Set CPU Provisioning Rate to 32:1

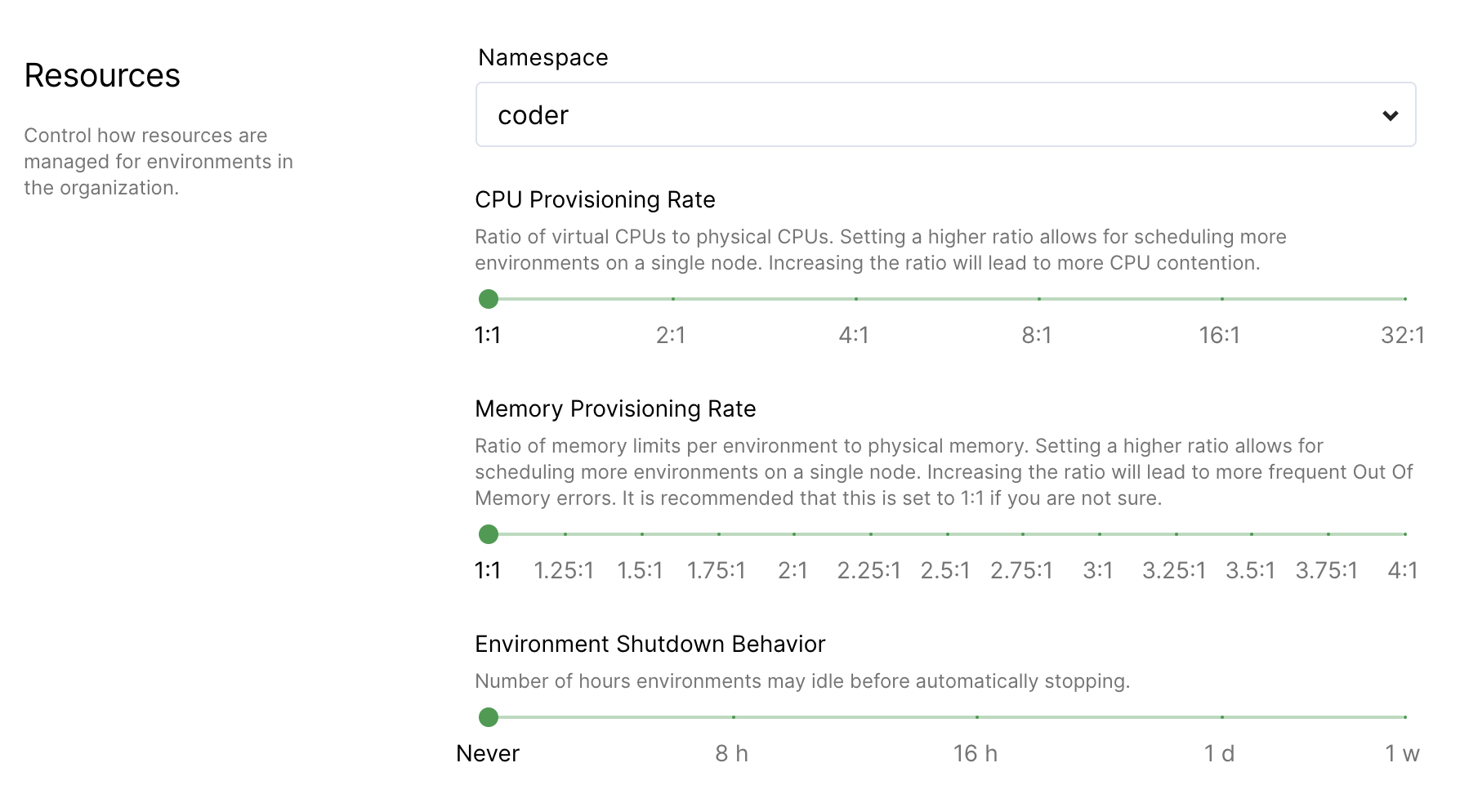[x=1404, y=300]
